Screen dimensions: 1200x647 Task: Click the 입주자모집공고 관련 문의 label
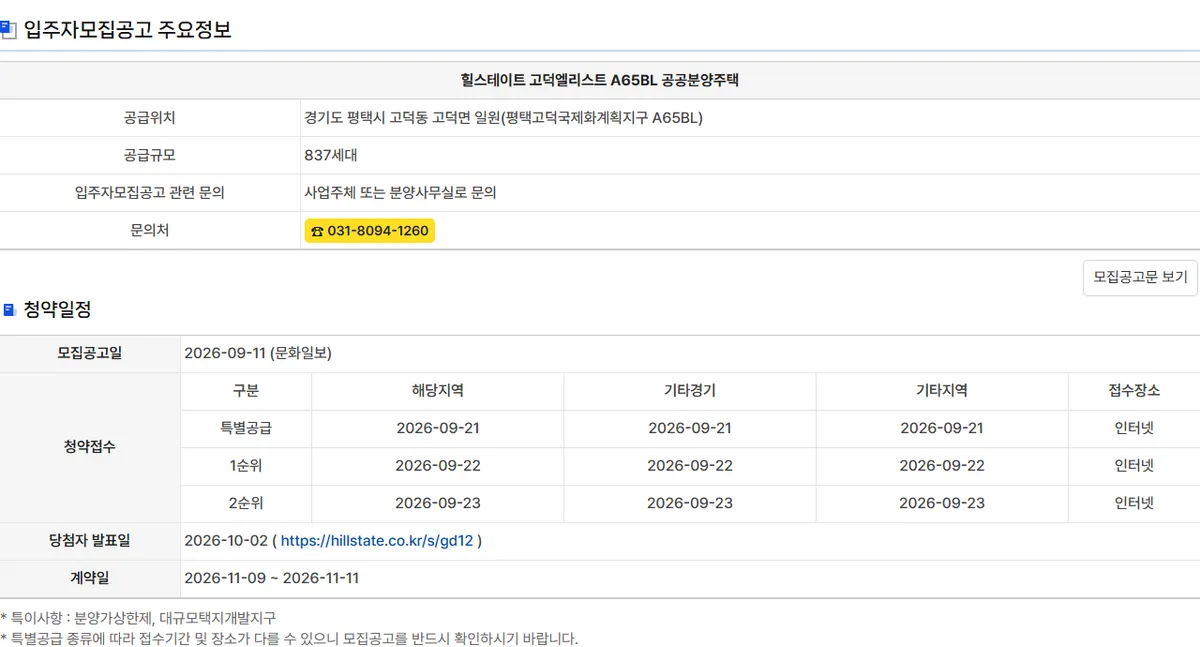[x=150, y=193]
